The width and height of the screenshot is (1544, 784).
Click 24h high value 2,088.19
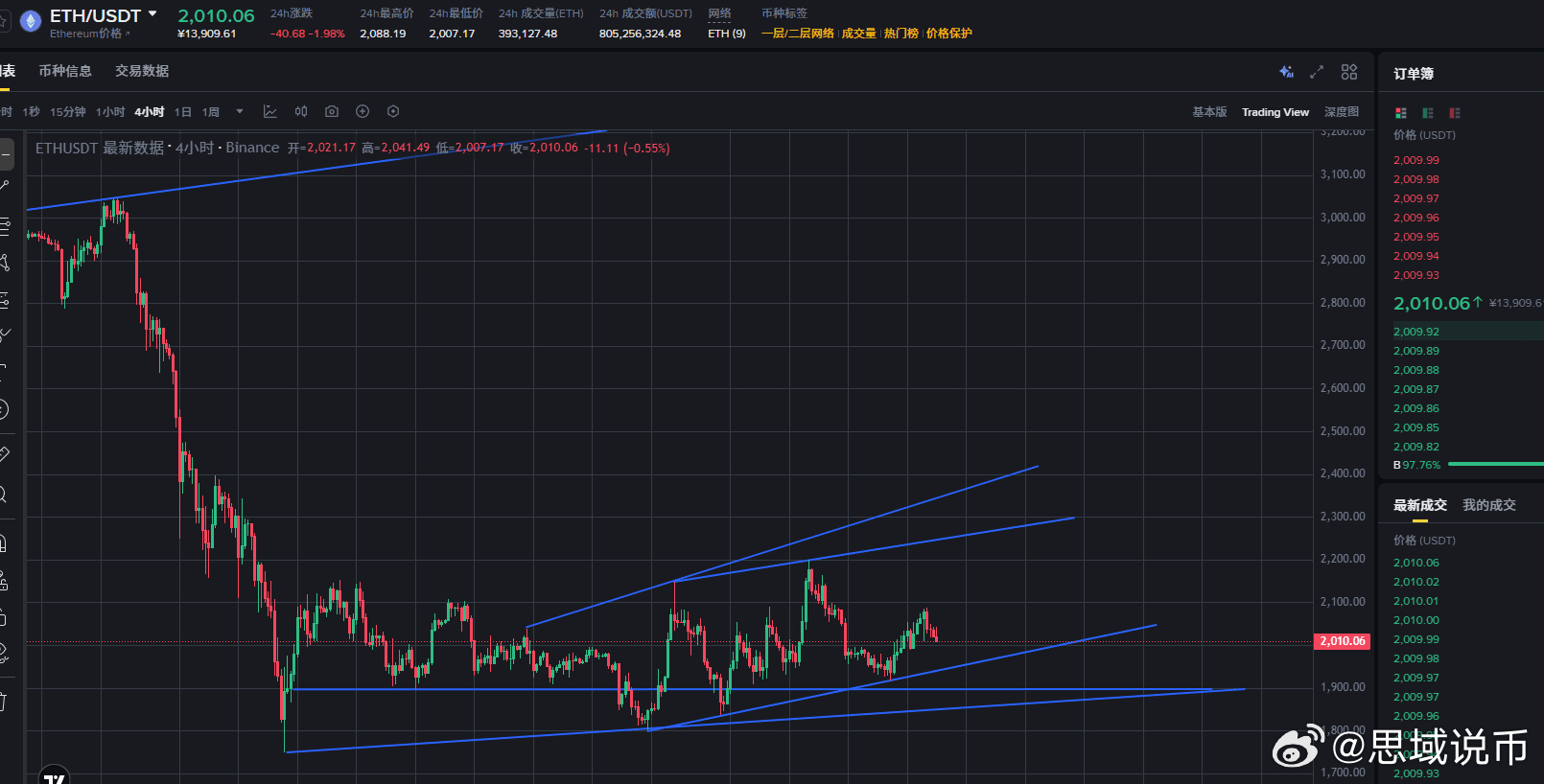coord(383,34)
